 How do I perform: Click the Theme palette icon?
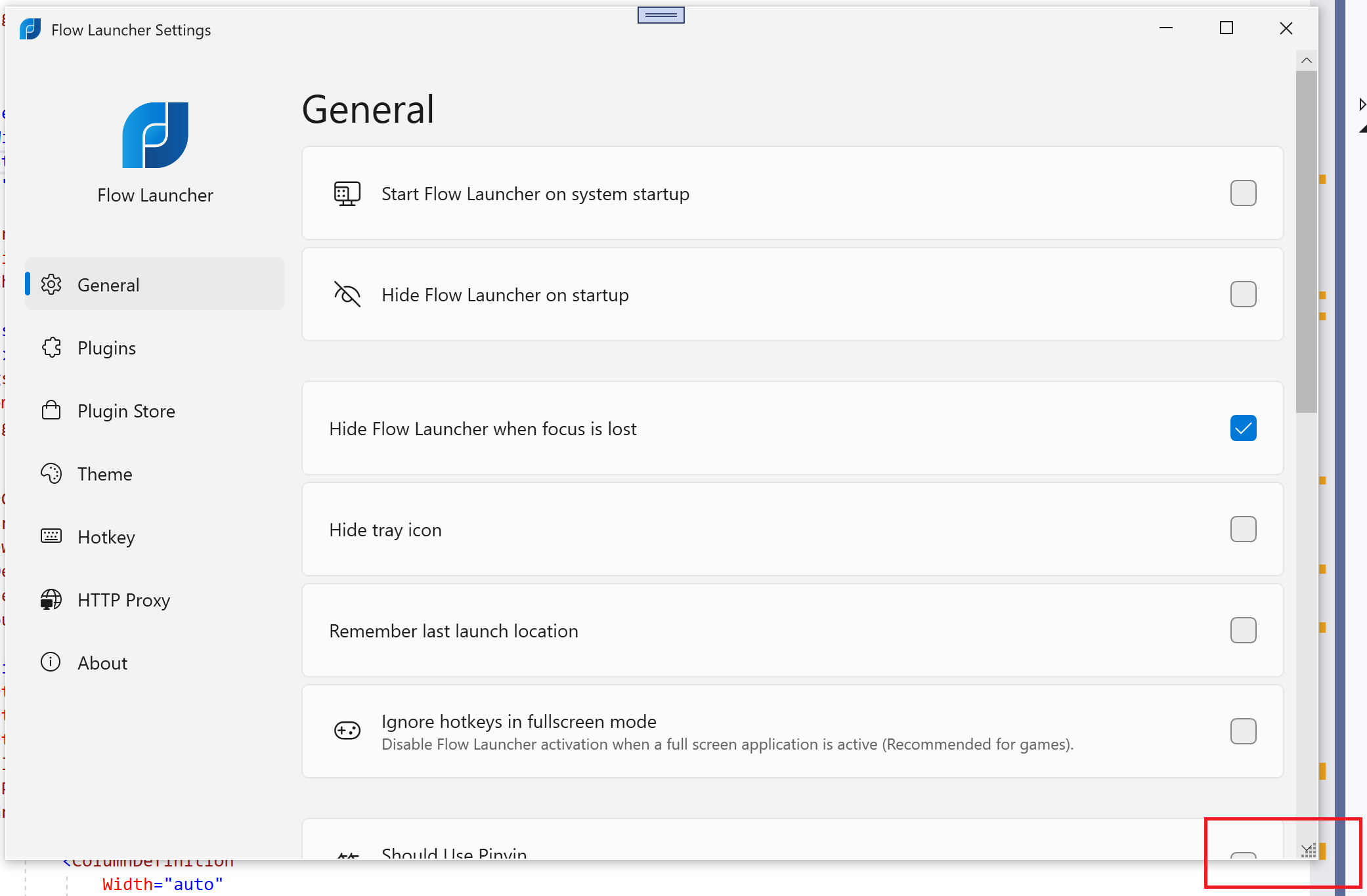[x=51, y=473]
